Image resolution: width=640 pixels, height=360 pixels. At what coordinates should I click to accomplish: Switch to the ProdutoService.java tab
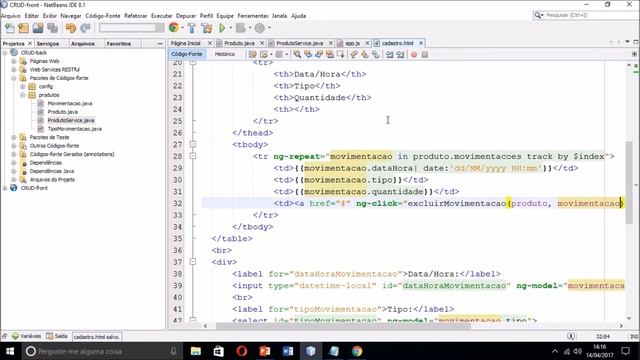(x=299, y=43)
